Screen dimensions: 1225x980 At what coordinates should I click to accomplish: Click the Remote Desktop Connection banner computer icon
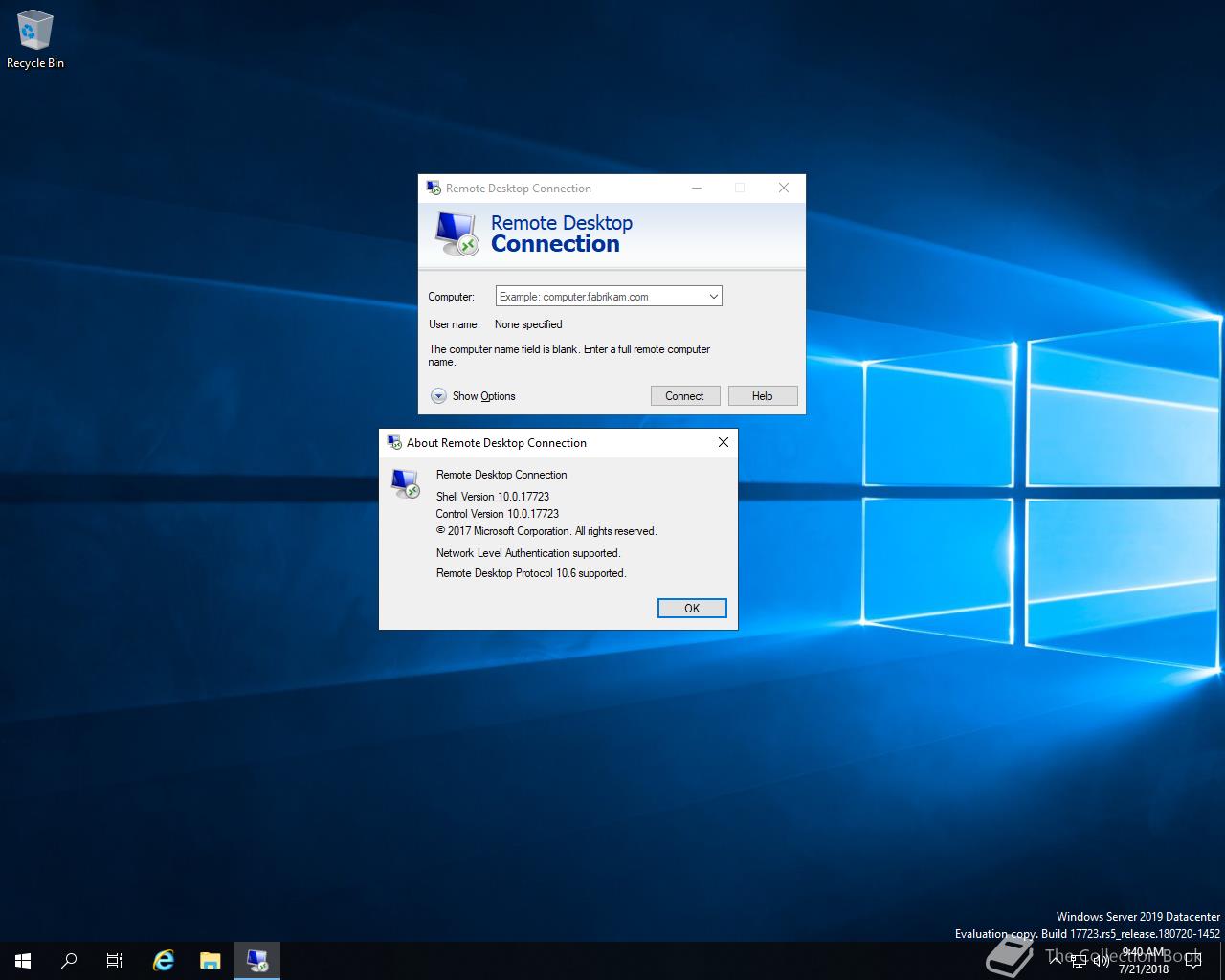pyautogui.click(x=457, y=234)
